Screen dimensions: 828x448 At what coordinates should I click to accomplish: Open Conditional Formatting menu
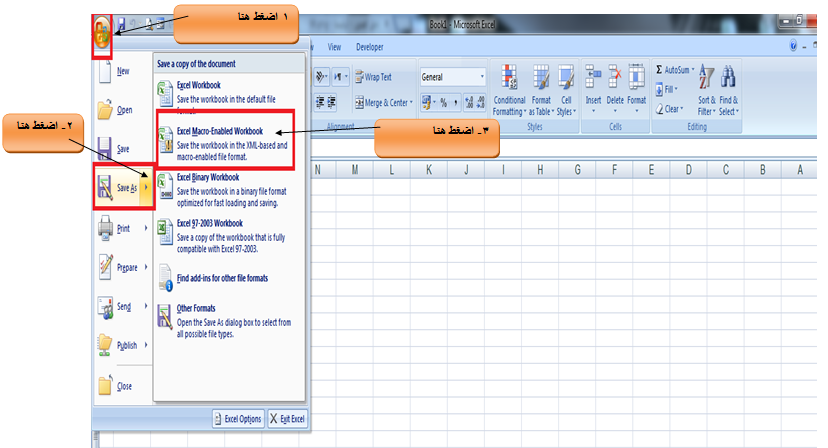coord(509,90)
